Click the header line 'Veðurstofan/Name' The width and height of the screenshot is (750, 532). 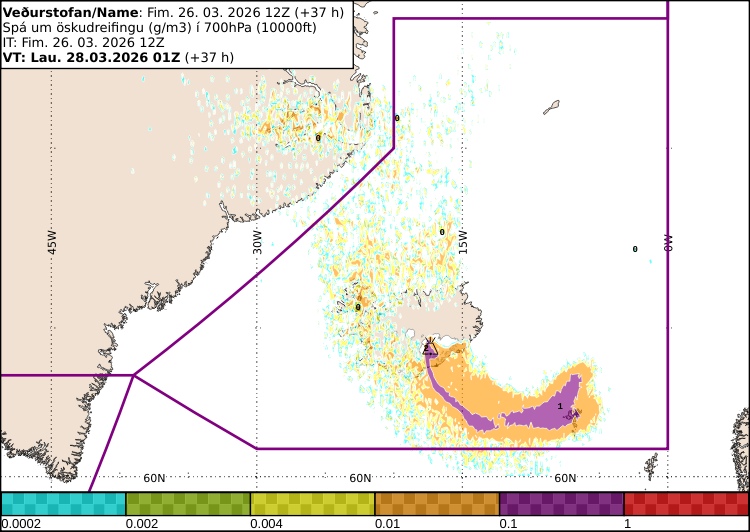click(173, 12)
